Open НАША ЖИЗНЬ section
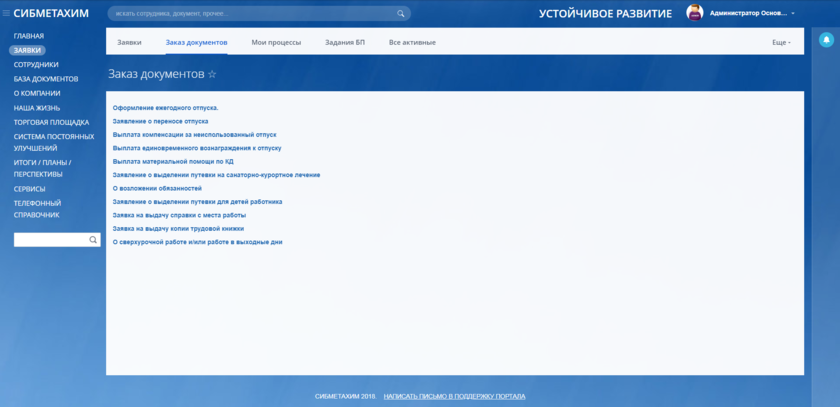This screenshot has width=840, height=407. (x=37, y=108)
